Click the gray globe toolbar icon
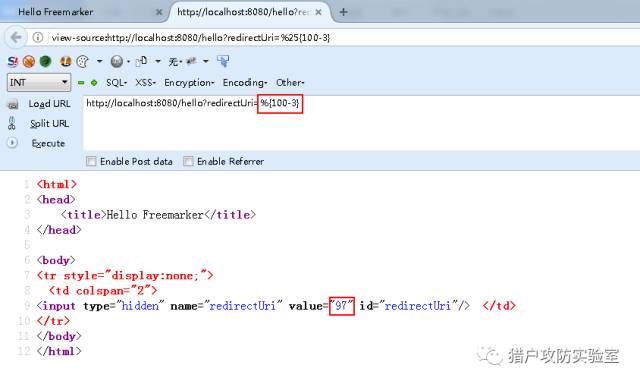The height and width of the screenshot is (384, 640). [117, 62]
